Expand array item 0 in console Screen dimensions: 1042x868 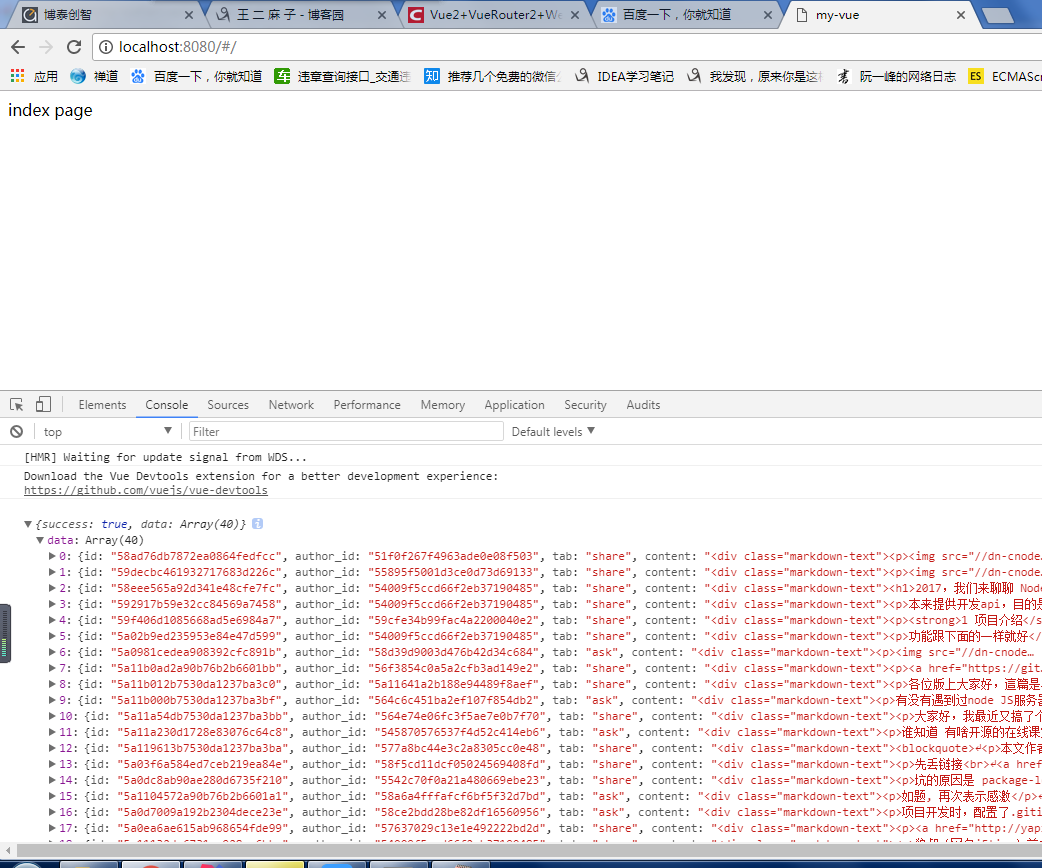(x=52, y=556)
